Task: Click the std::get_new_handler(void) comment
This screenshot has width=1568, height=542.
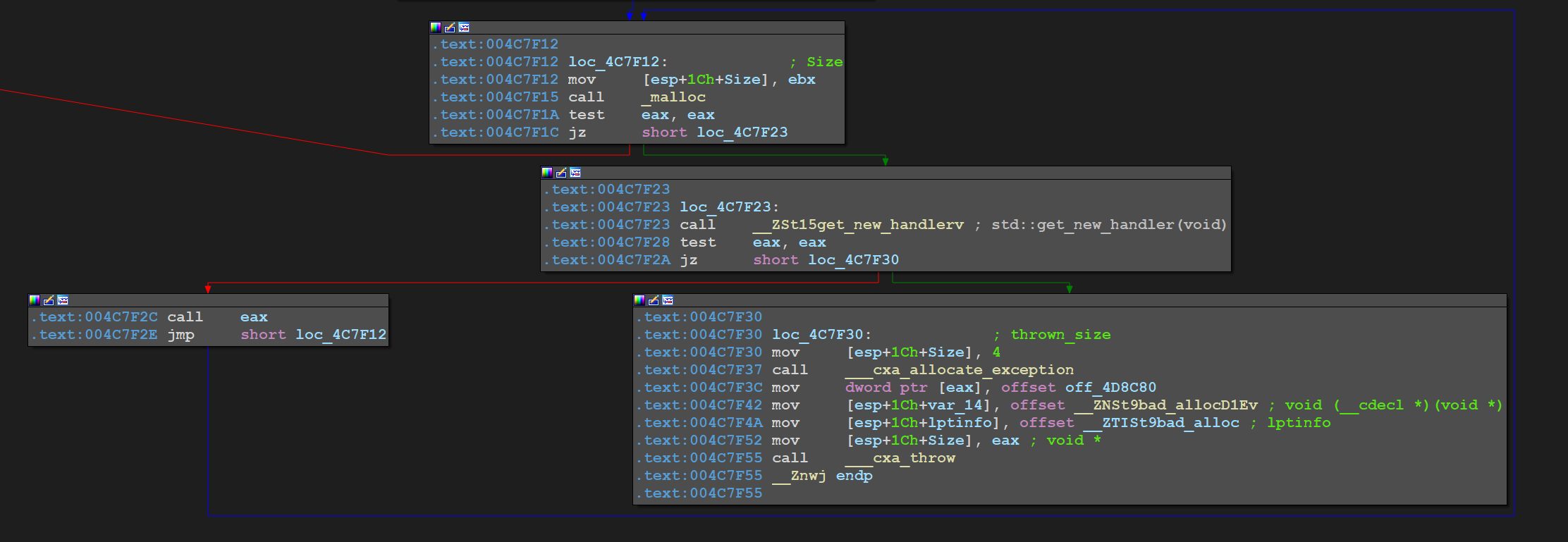Action: [1101, 225]
